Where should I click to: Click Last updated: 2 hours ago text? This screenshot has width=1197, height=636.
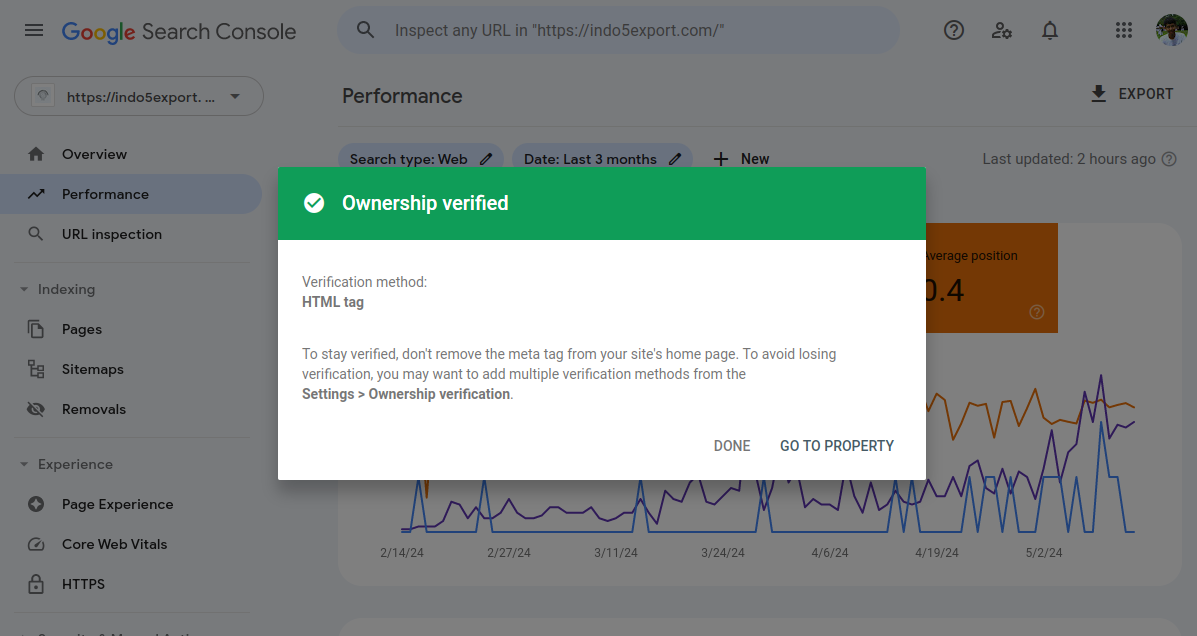[1069, 159]
